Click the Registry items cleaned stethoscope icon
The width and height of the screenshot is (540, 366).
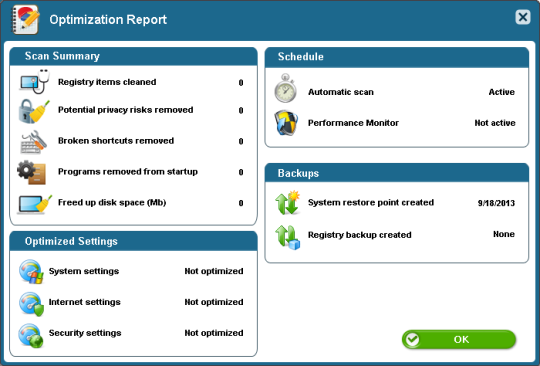[x=34, y=82]
